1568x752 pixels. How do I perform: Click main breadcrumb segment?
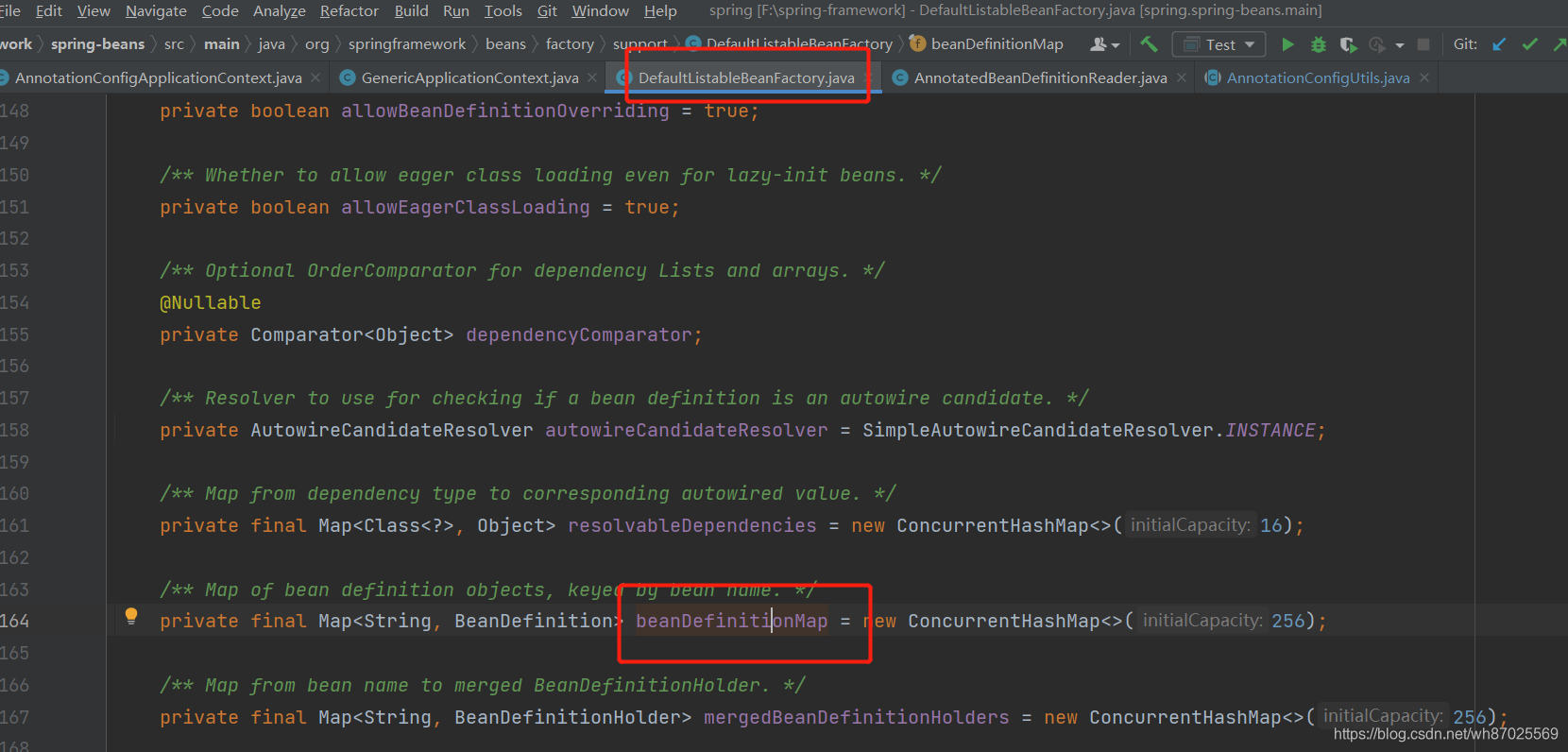pyautogui.click(x=221, y=44)
